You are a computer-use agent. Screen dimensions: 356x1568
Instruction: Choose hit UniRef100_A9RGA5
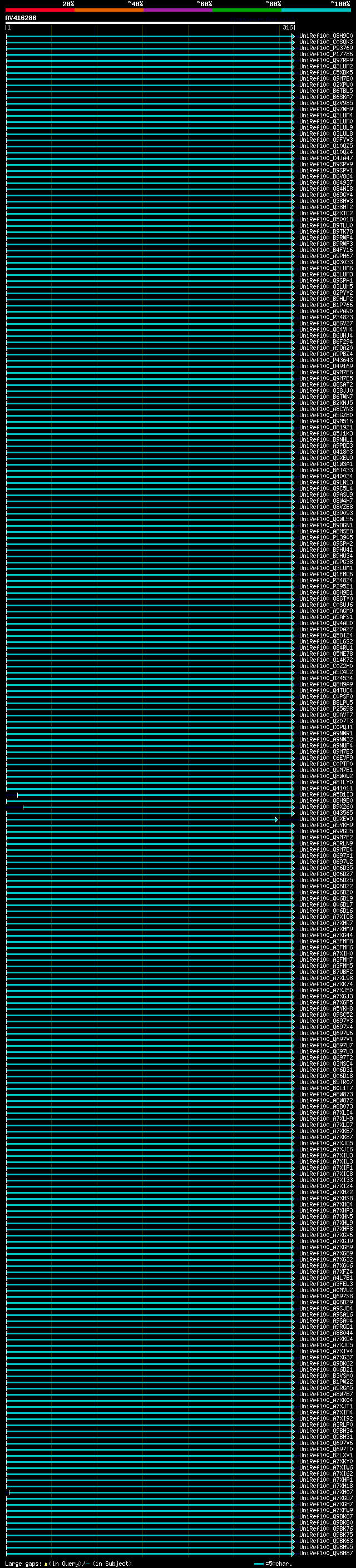coord(326,1388)
